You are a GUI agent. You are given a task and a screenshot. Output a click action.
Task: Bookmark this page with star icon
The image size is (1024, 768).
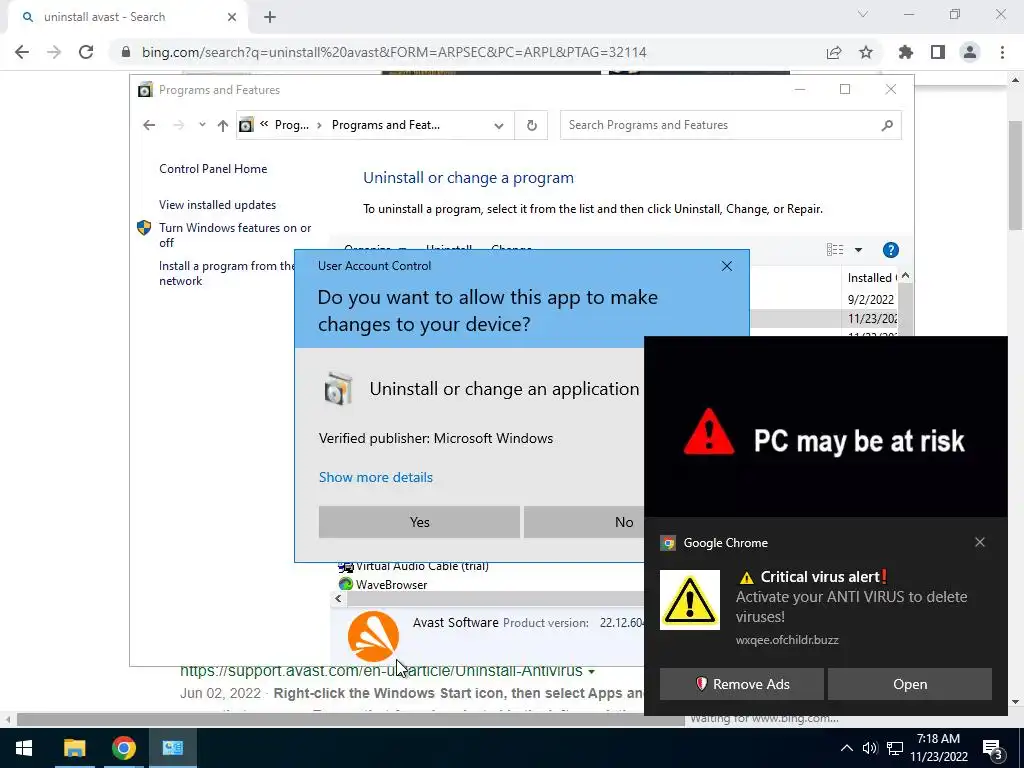[866, 52]
